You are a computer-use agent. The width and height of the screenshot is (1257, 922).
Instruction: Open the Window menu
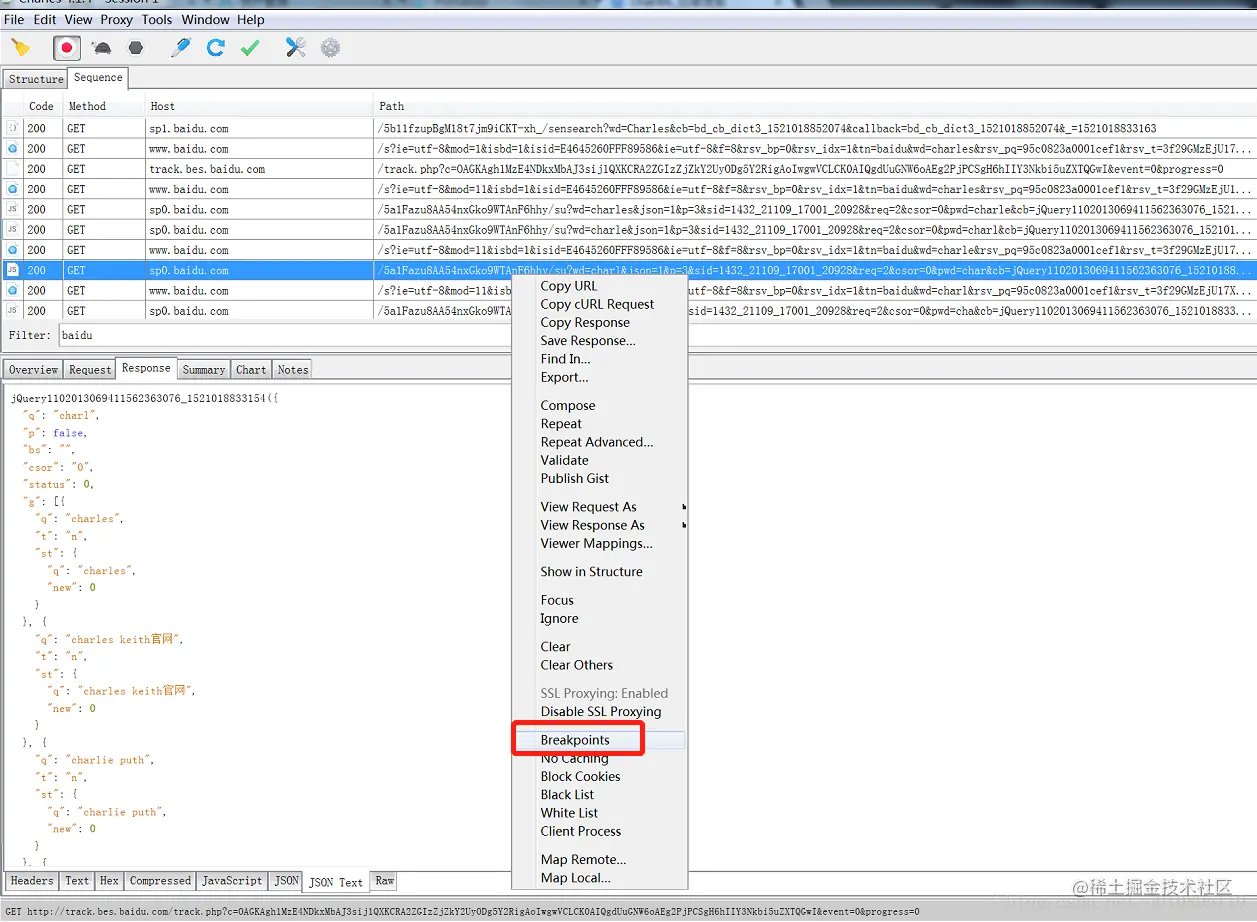[206, 19]
